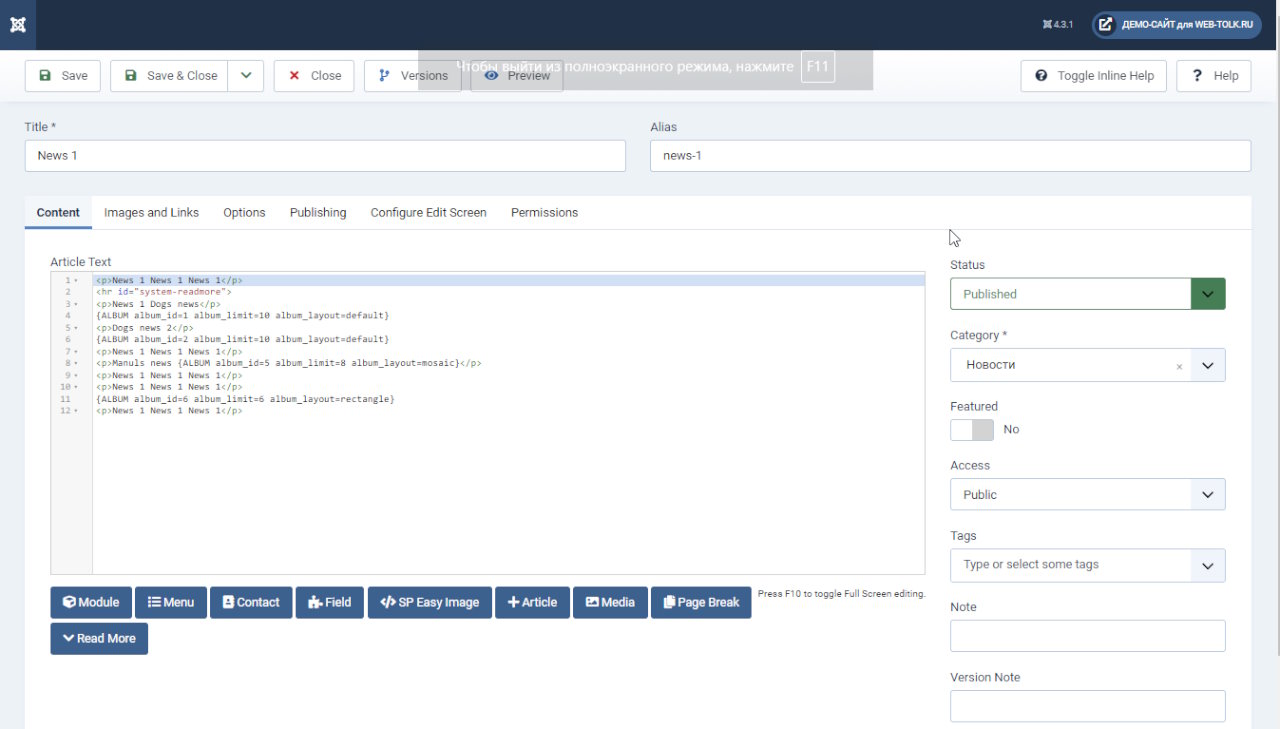Collapse code fold arrow on line 1
This screenshot has width=1280, height=729.
(x=76, y=281)
